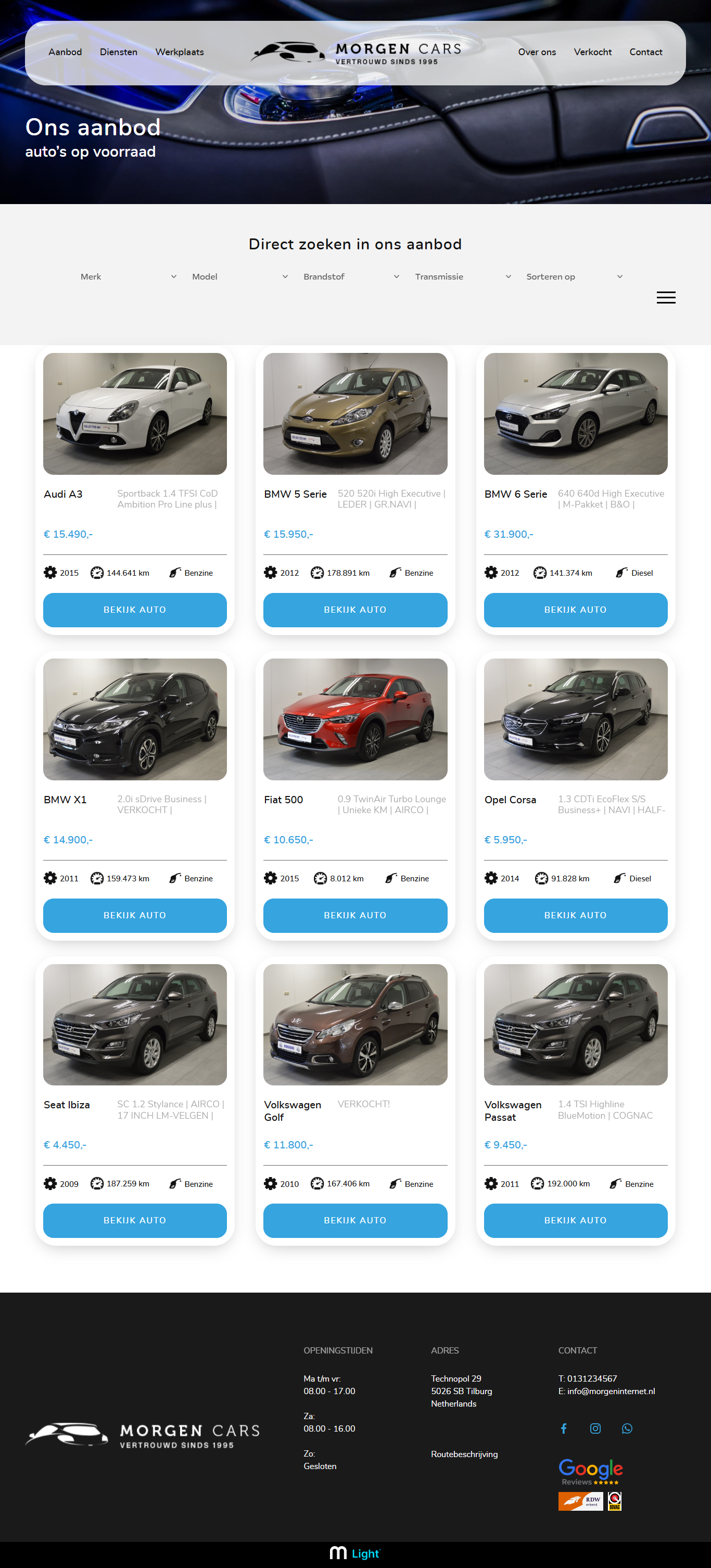The image size is (711, 1568).
Task: Click the Google Reviews badge
Action: 590,1472
